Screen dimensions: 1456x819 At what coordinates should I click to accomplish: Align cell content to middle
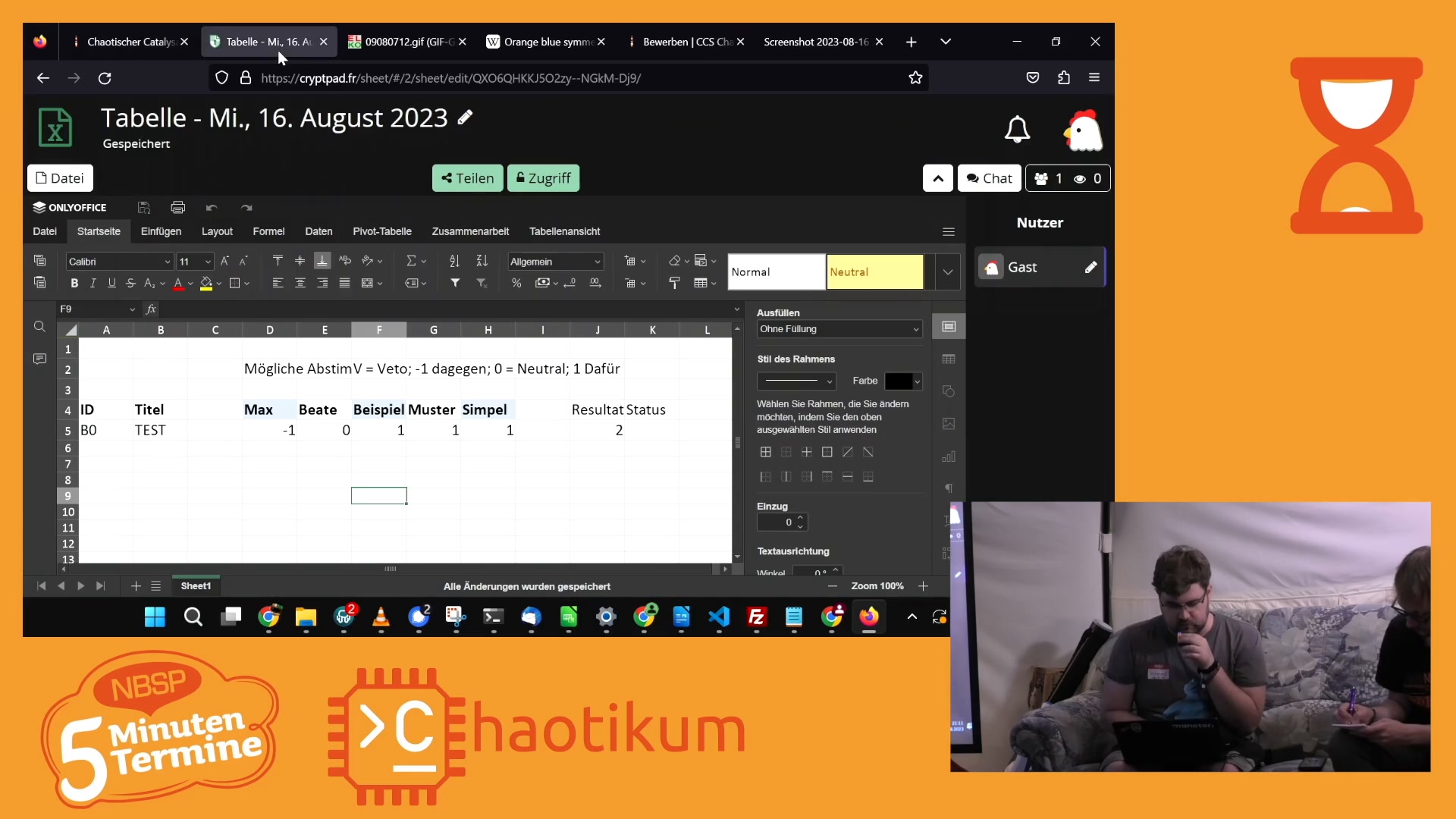coord(300,261)
